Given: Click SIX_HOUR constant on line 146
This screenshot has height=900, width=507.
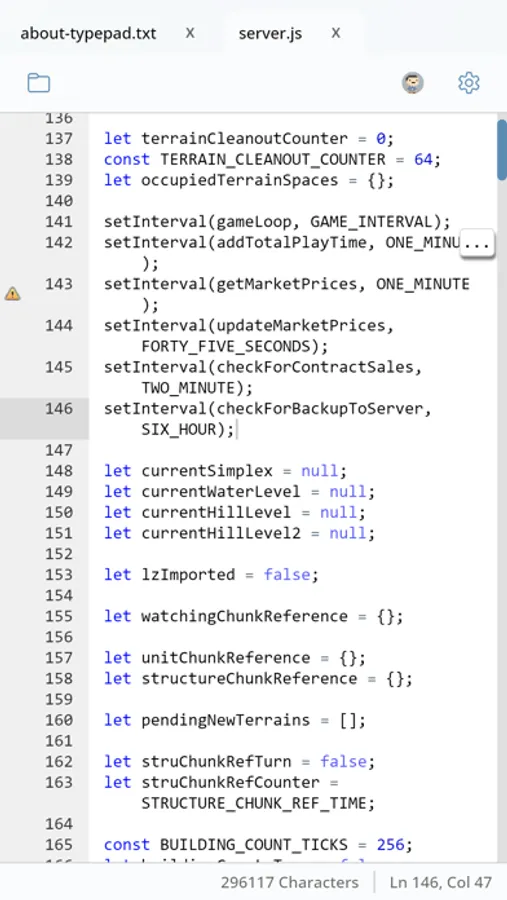Looking at the screenshot, I should [179, 429].
